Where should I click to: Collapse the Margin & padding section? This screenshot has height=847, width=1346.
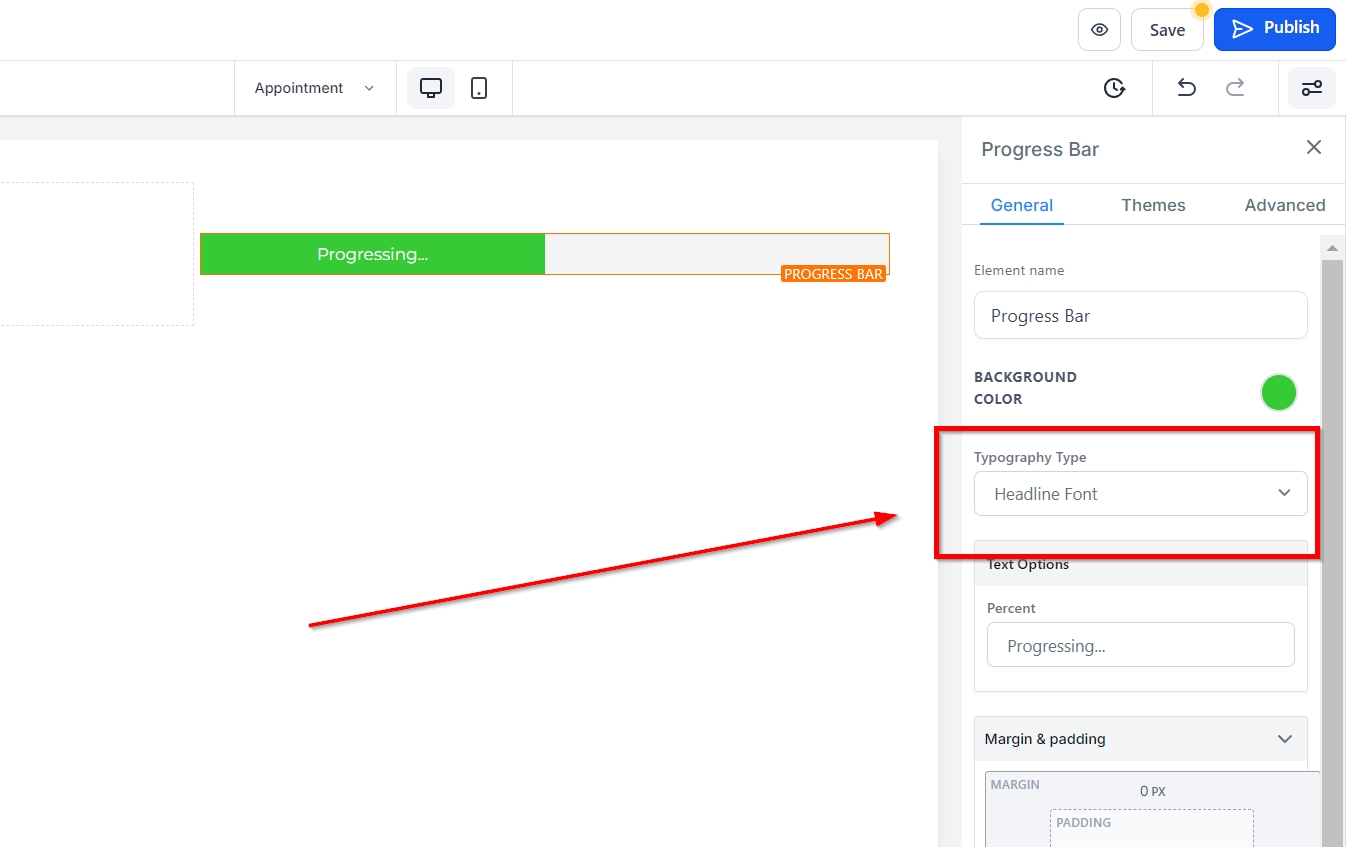pos(1284,739)
